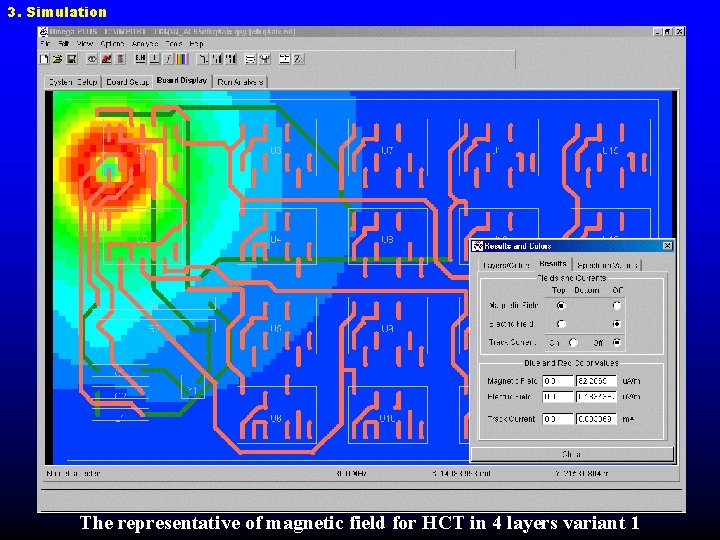Image resolution: width=720 pixels, height=540 pixels.
Task: Click the eye-shaped view toolbar icon
Action: click(x=92, y=59)
